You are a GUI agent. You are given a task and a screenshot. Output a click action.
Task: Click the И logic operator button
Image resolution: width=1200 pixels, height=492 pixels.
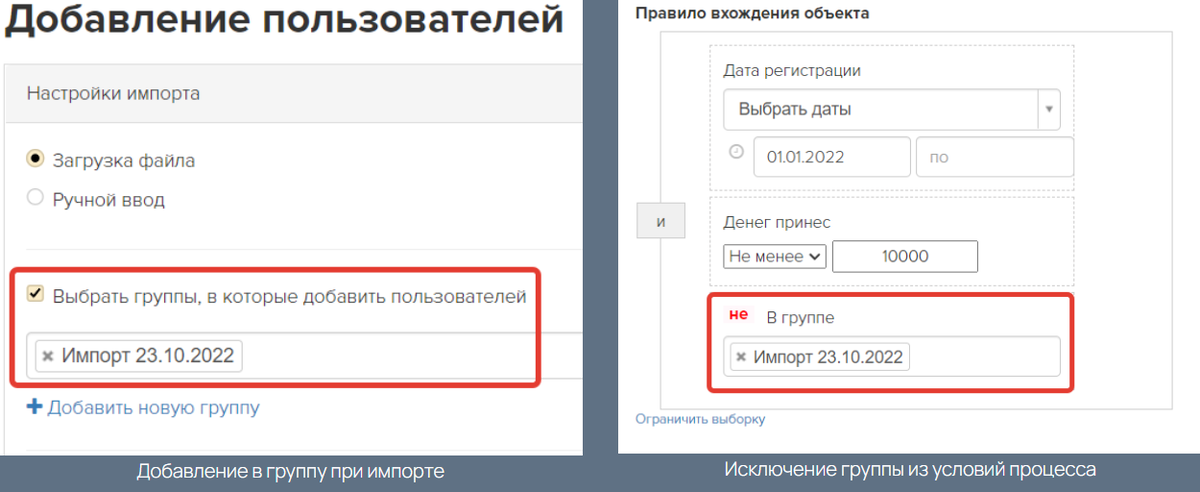pos(661,222)
